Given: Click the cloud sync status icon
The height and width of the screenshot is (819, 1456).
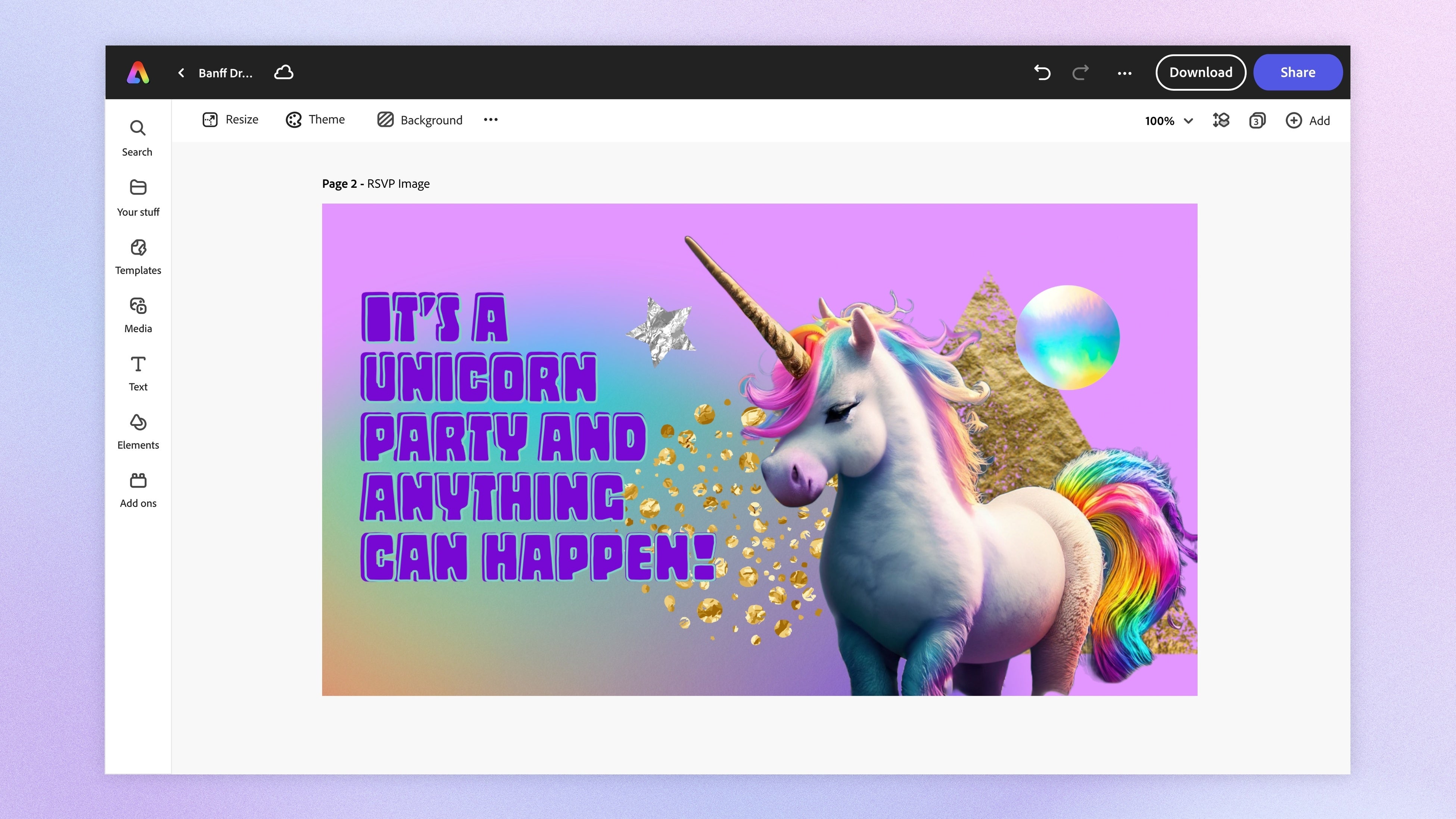Looking at the screenshot, I should 284,72.
